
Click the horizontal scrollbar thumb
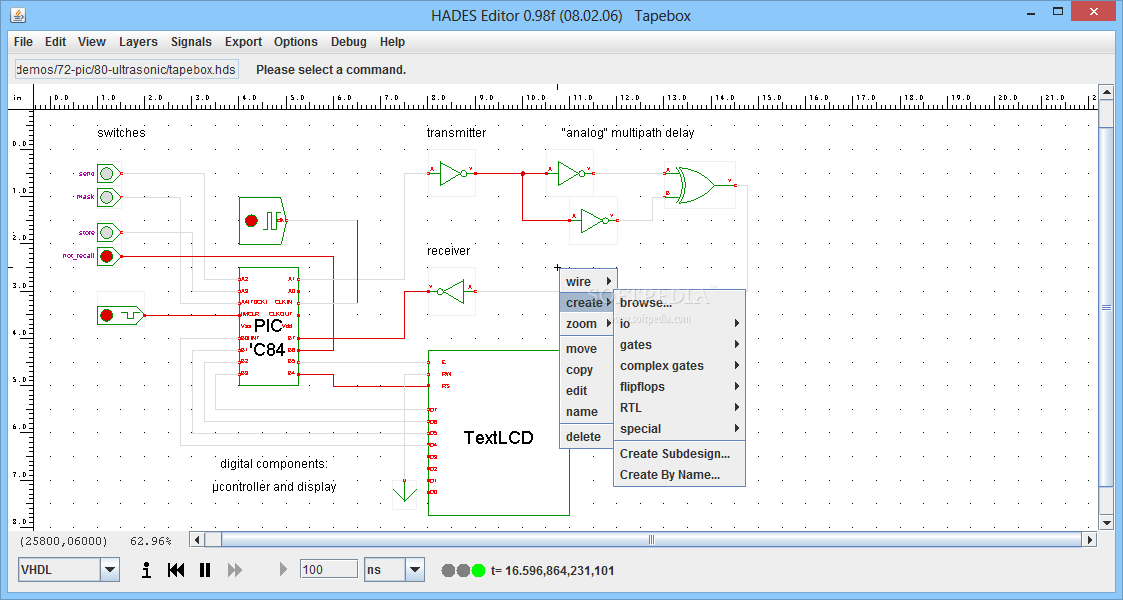click(x=651, y=540)
